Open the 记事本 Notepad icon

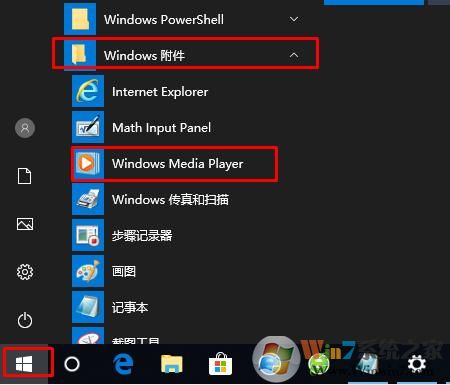(x=88, y=307)
